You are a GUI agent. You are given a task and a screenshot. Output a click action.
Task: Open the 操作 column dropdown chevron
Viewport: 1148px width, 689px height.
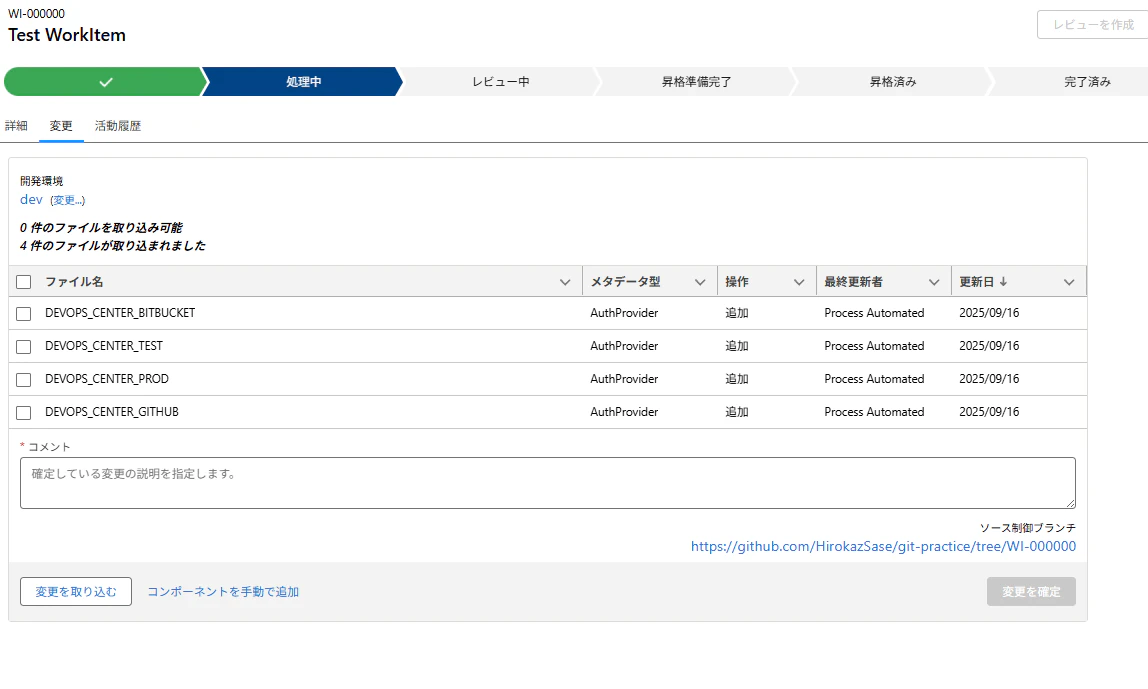click(x=799, y=282)
